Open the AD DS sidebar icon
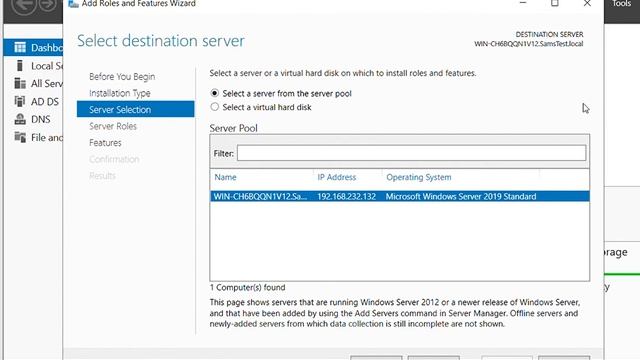 (20, 101)
